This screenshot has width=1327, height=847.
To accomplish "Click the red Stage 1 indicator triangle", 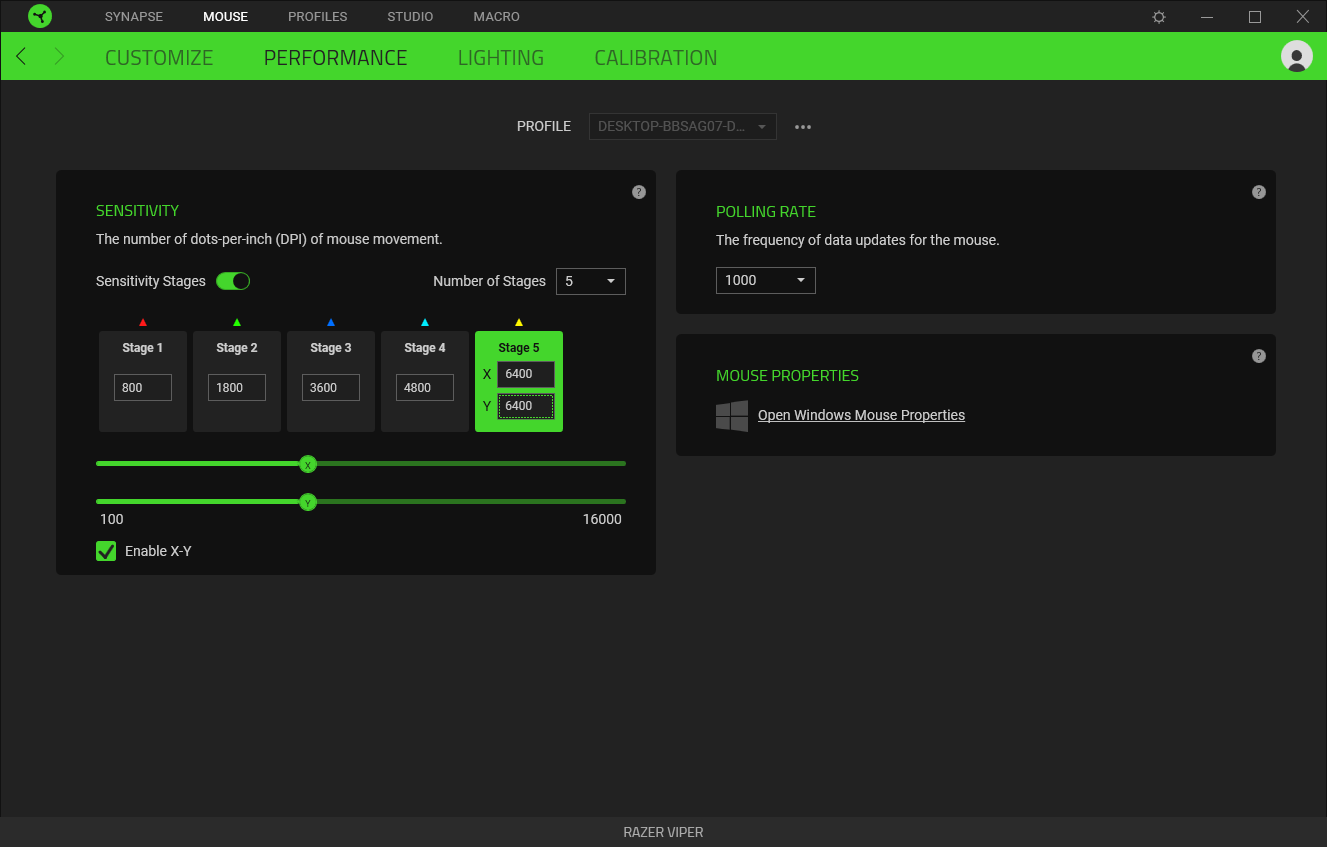I will 143,322.
